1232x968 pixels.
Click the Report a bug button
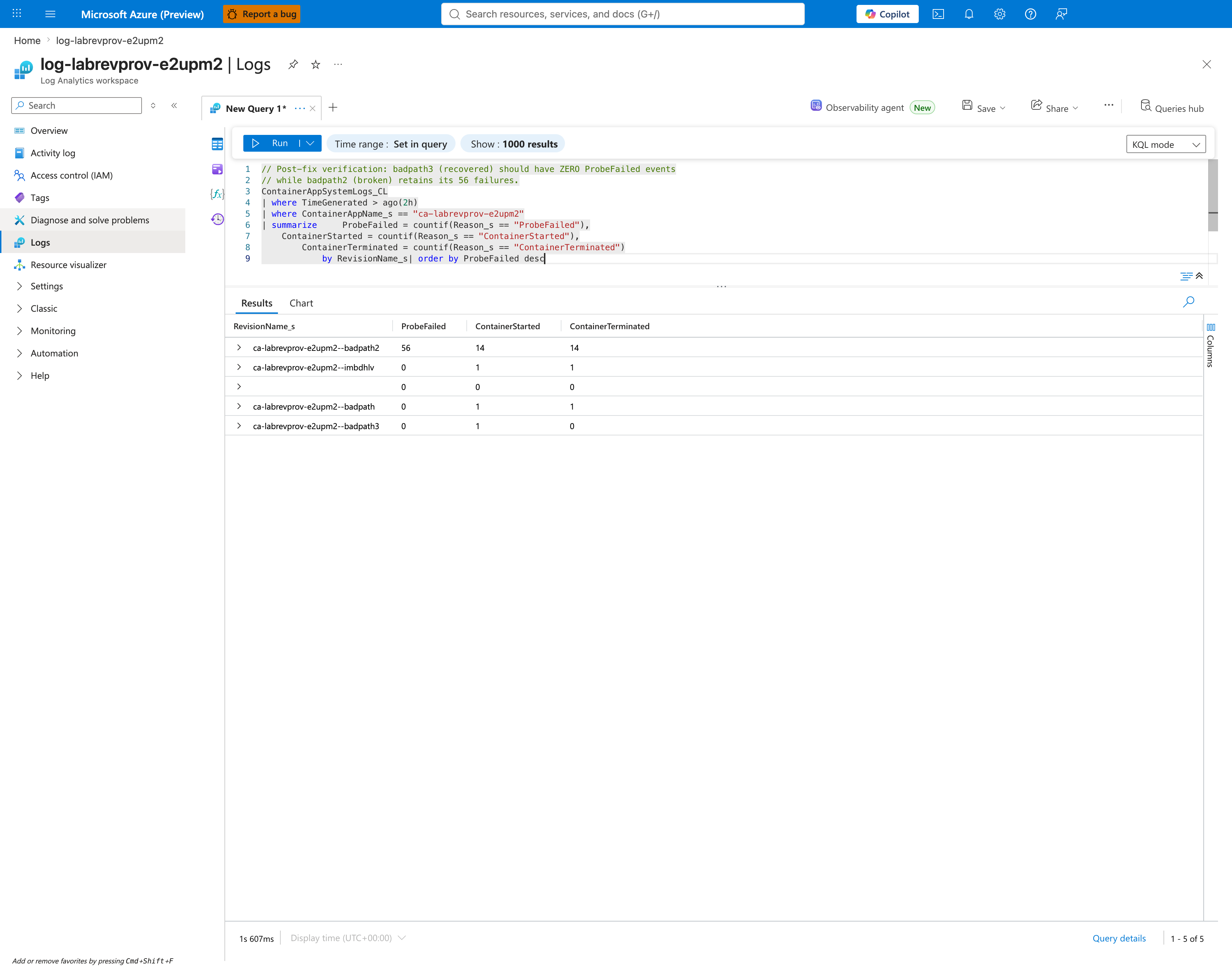[262, 14]
